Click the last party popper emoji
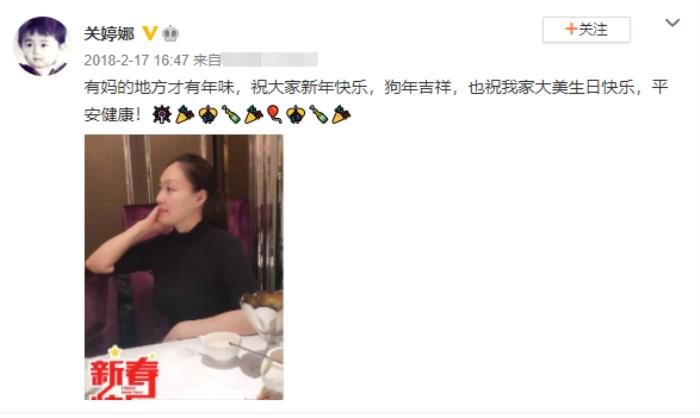 pos(341,115)
